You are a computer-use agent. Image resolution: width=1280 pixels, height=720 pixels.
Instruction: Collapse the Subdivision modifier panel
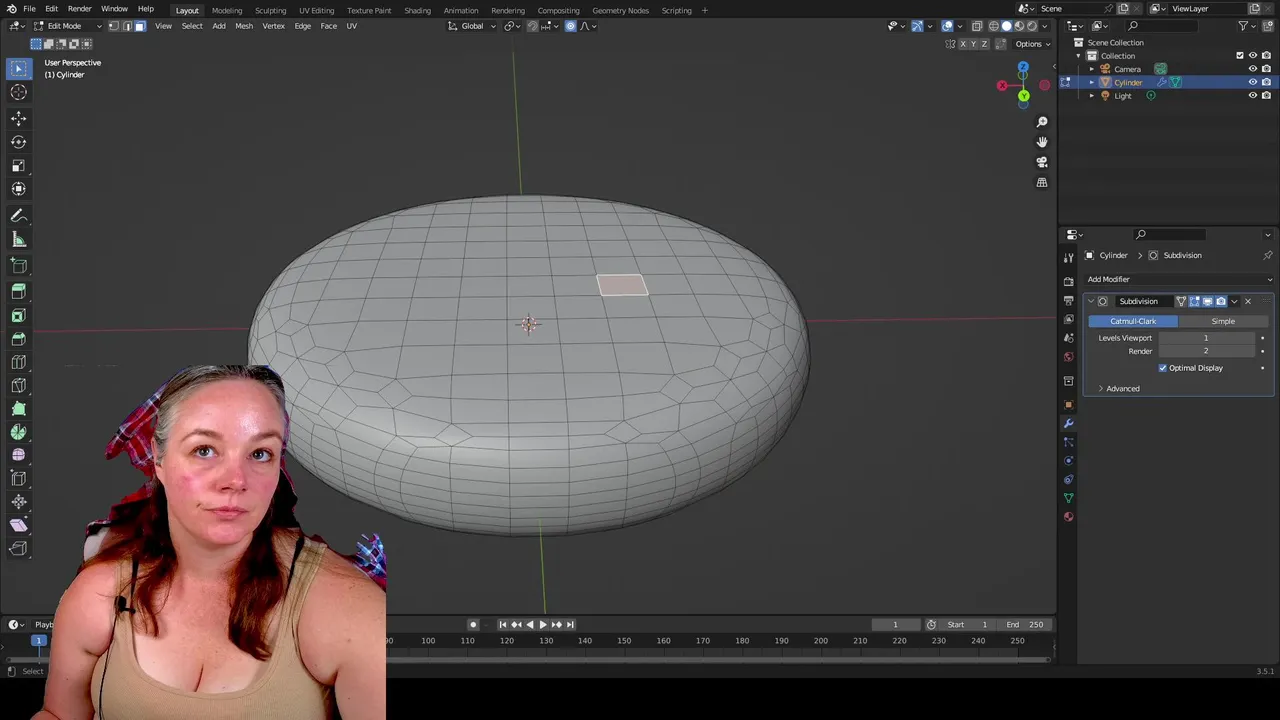(1091, 301)
